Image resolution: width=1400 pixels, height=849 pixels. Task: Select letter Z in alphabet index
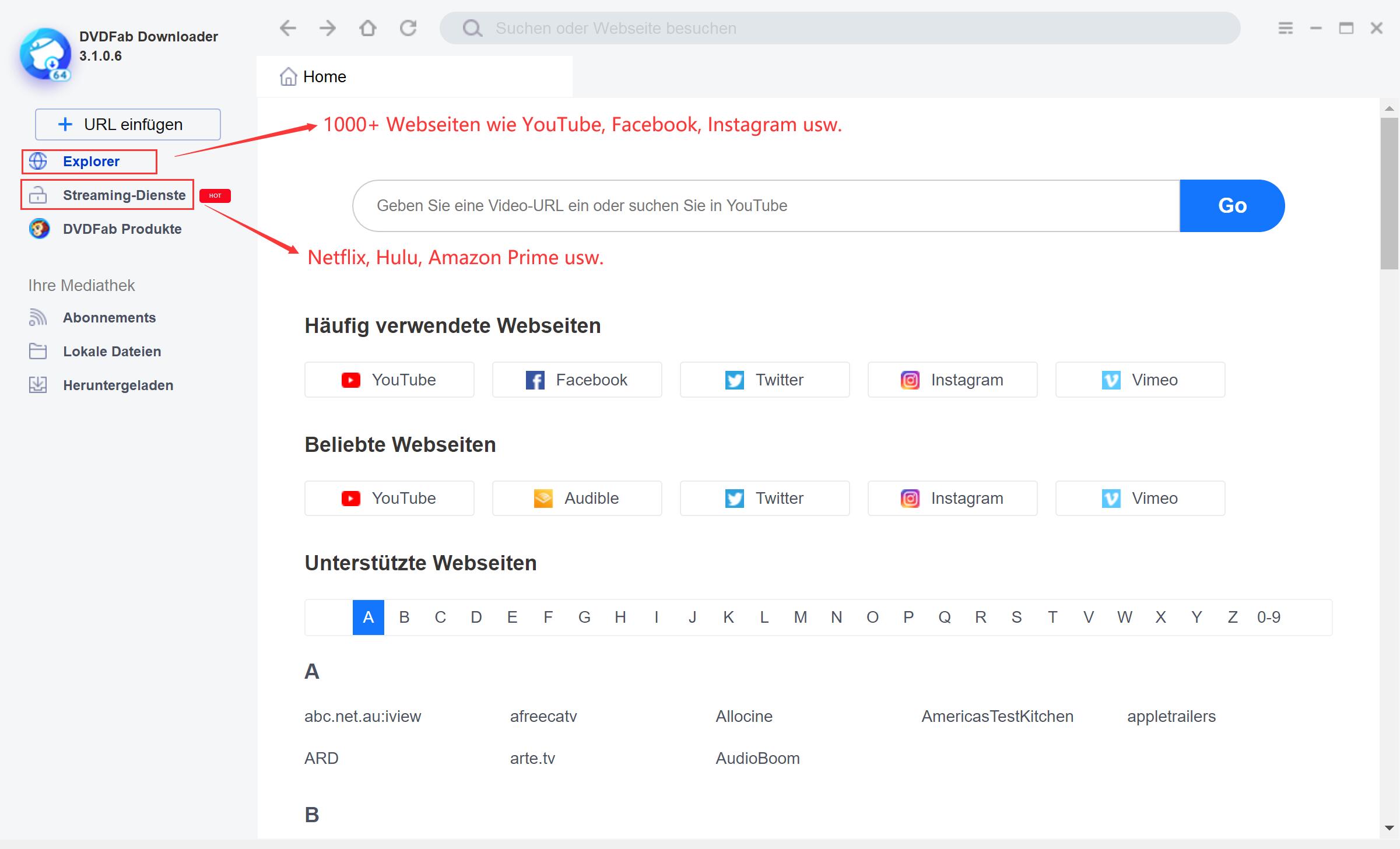click(x=1233, y=617)
